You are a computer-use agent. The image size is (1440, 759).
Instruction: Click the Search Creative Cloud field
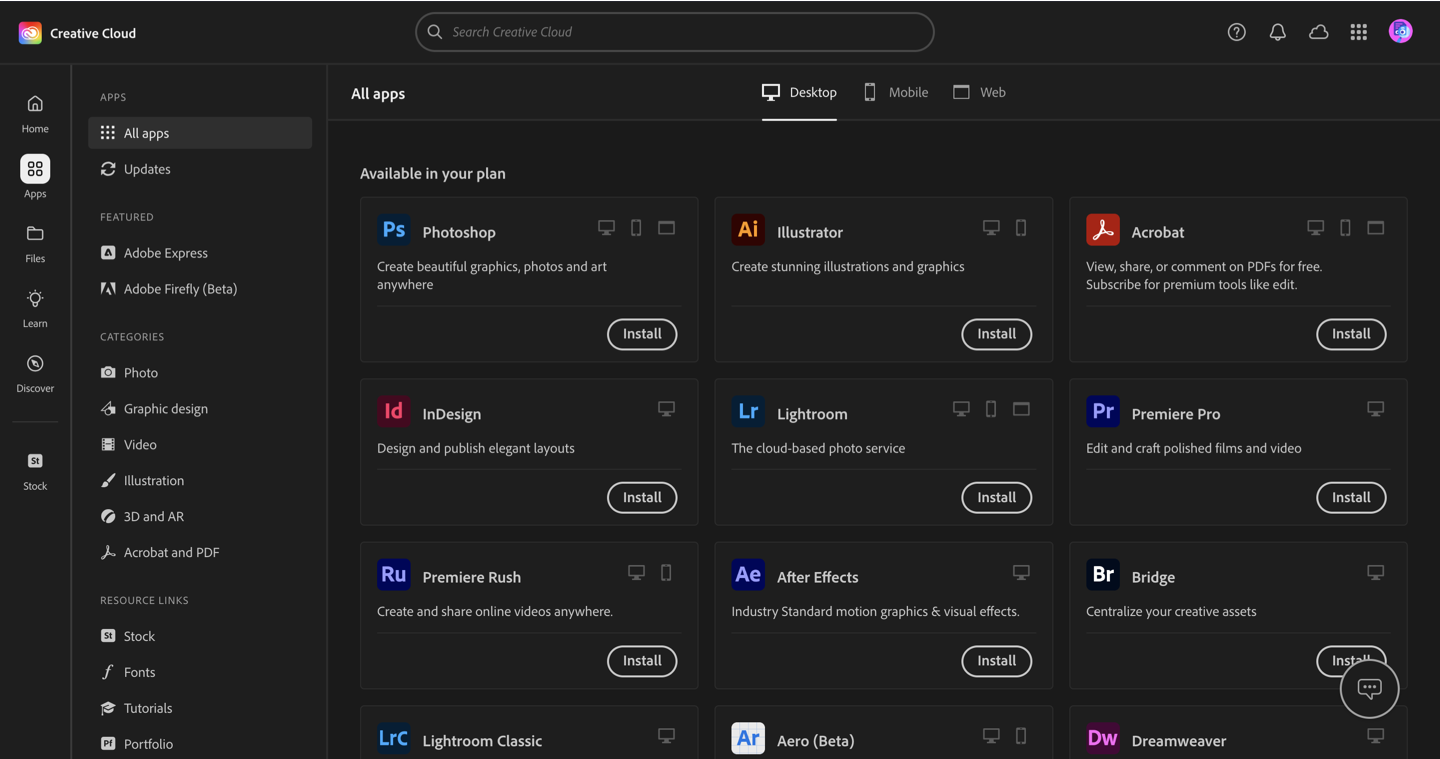point(675,32)
